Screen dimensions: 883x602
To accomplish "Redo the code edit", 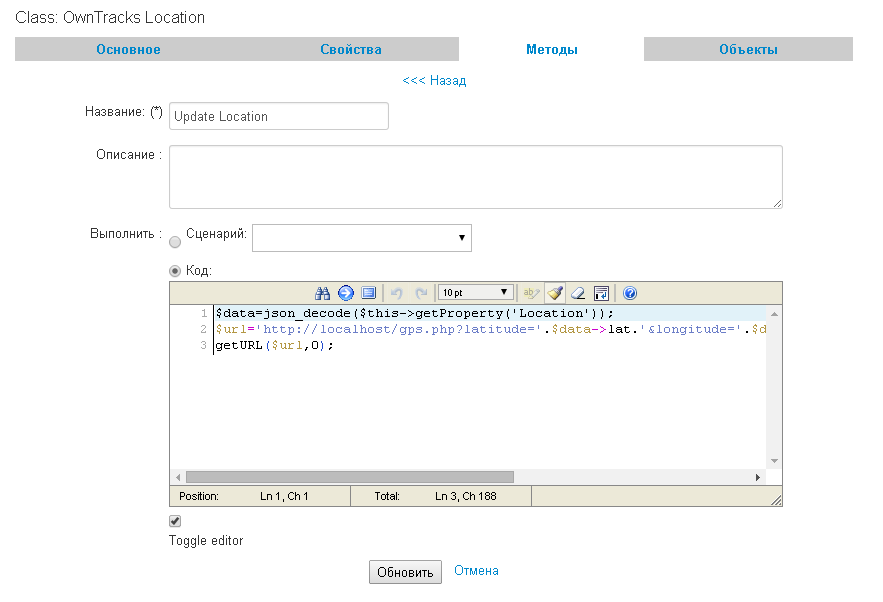I will coord(421,293).
